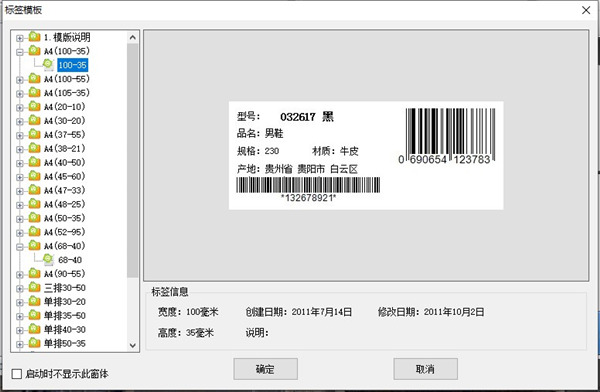Select A4(45-60) folder label

click(64, 176)
